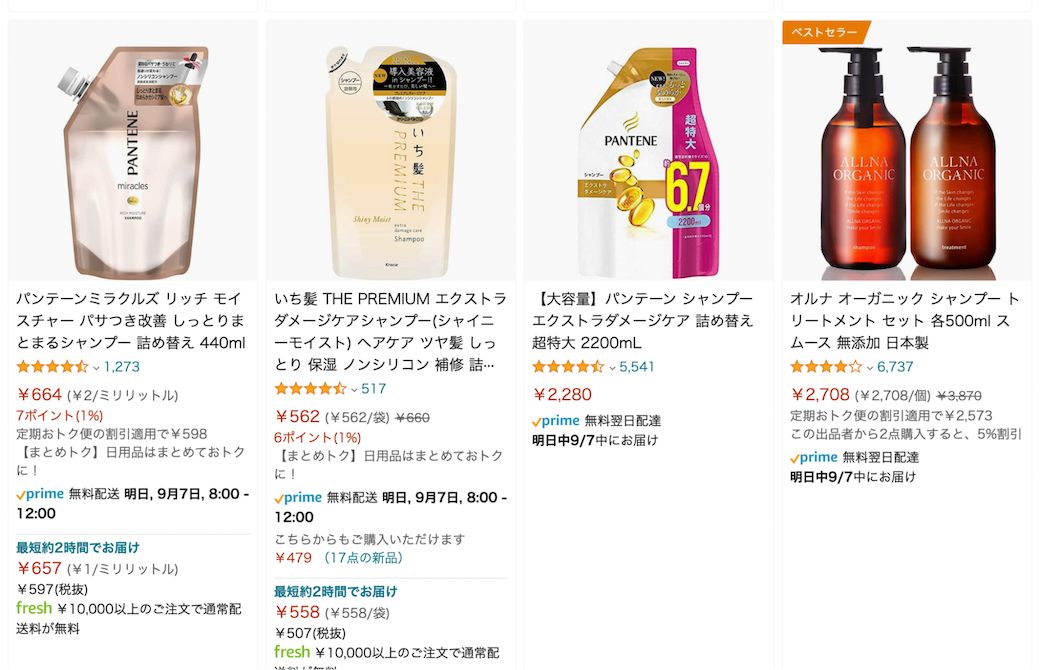
Task: Open the 【大容量】パンテーン シャンプー title link
Action: coord(643,321)
